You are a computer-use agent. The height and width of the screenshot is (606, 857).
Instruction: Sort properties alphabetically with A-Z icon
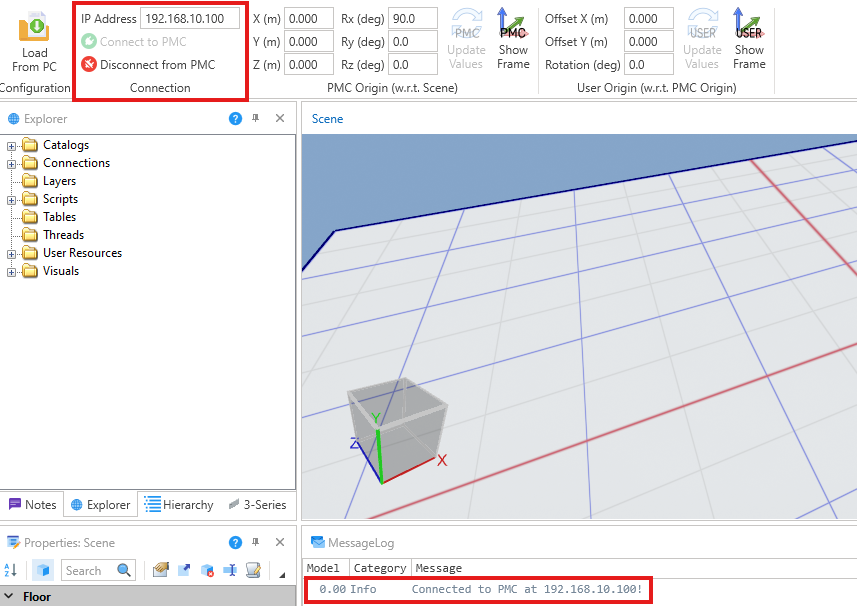pos(11,570)
